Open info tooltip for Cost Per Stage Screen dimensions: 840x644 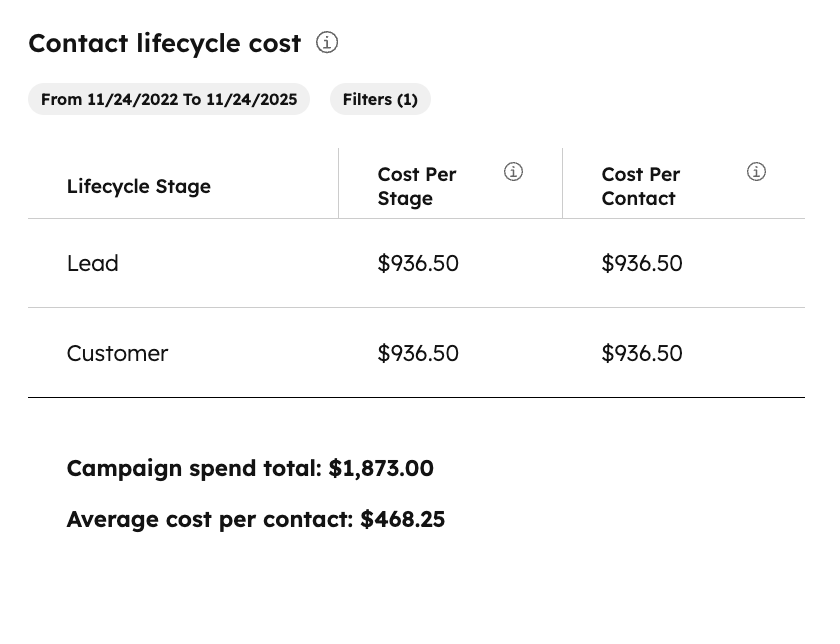pos(513,172)
